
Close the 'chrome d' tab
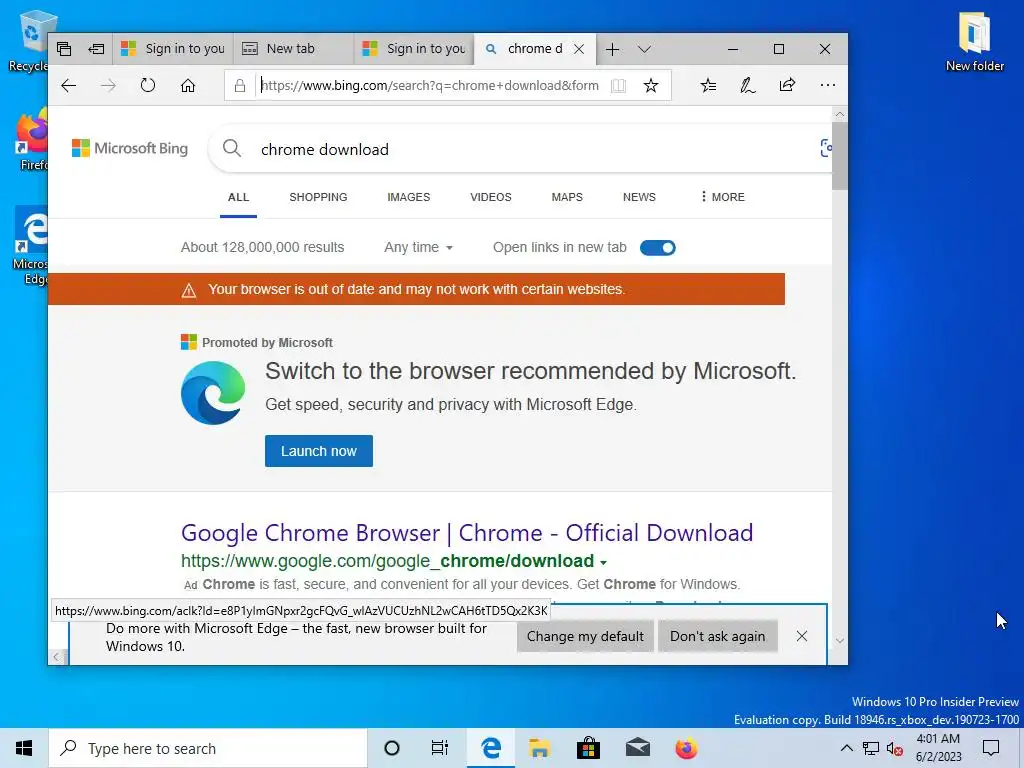click(579, 50)
